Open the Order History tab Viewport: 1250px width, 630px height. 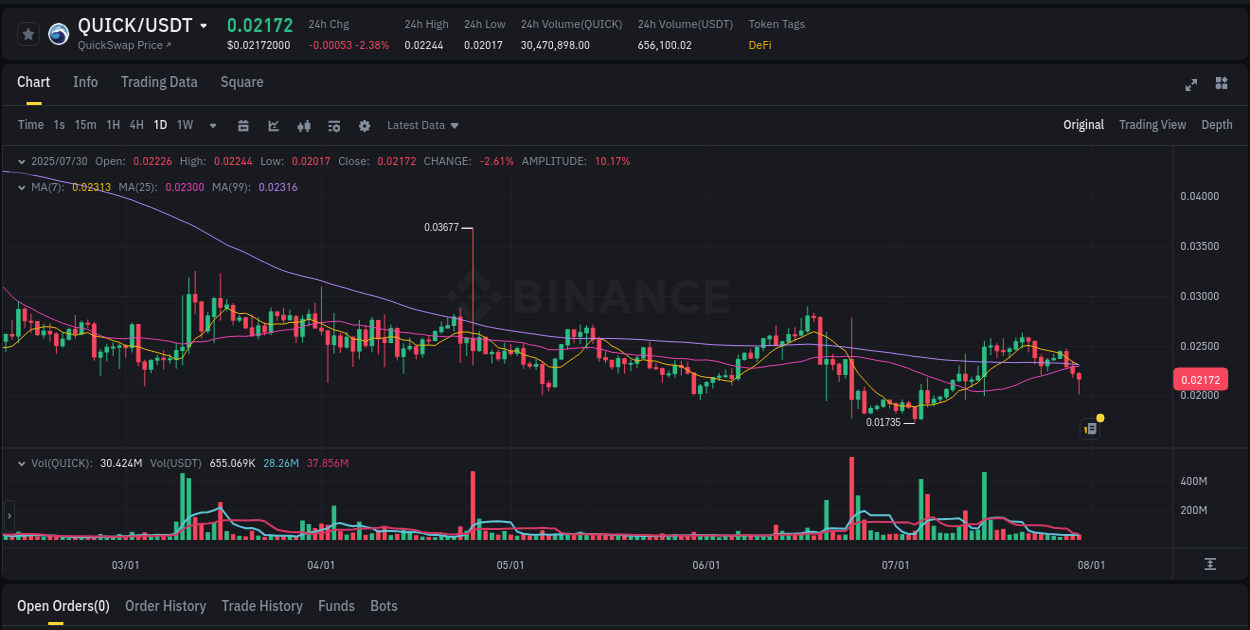[165, 606]
